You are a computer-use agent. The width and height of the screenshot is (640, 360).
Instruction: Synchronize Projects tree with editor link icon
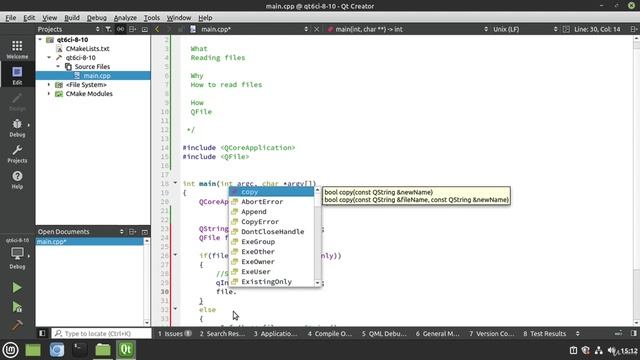point(120,29)
